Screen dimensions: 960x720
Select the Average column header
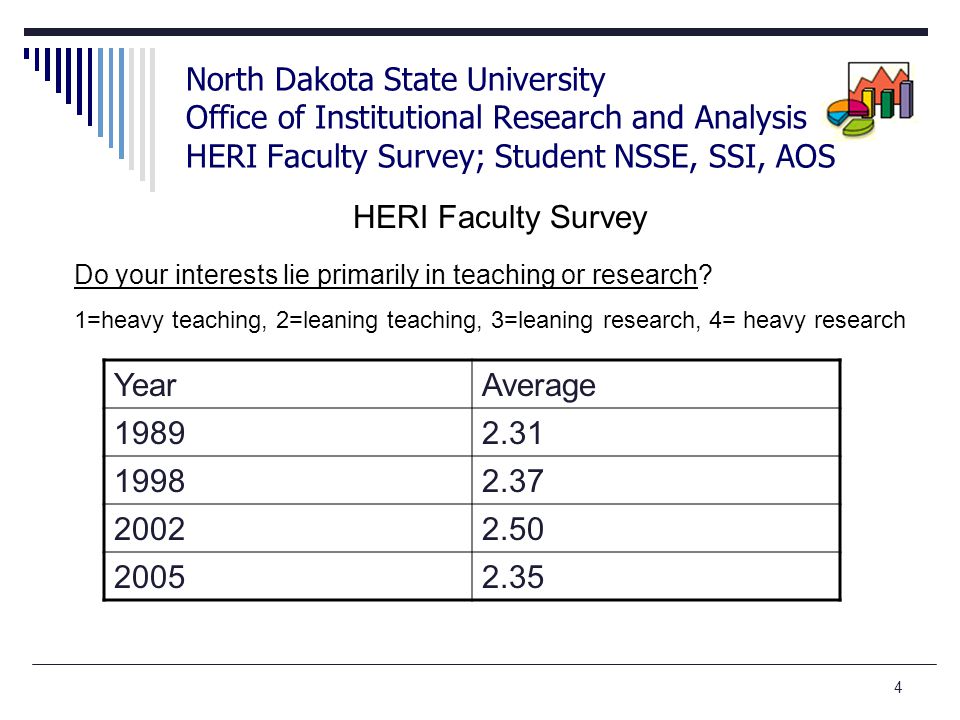pos(656,385)
